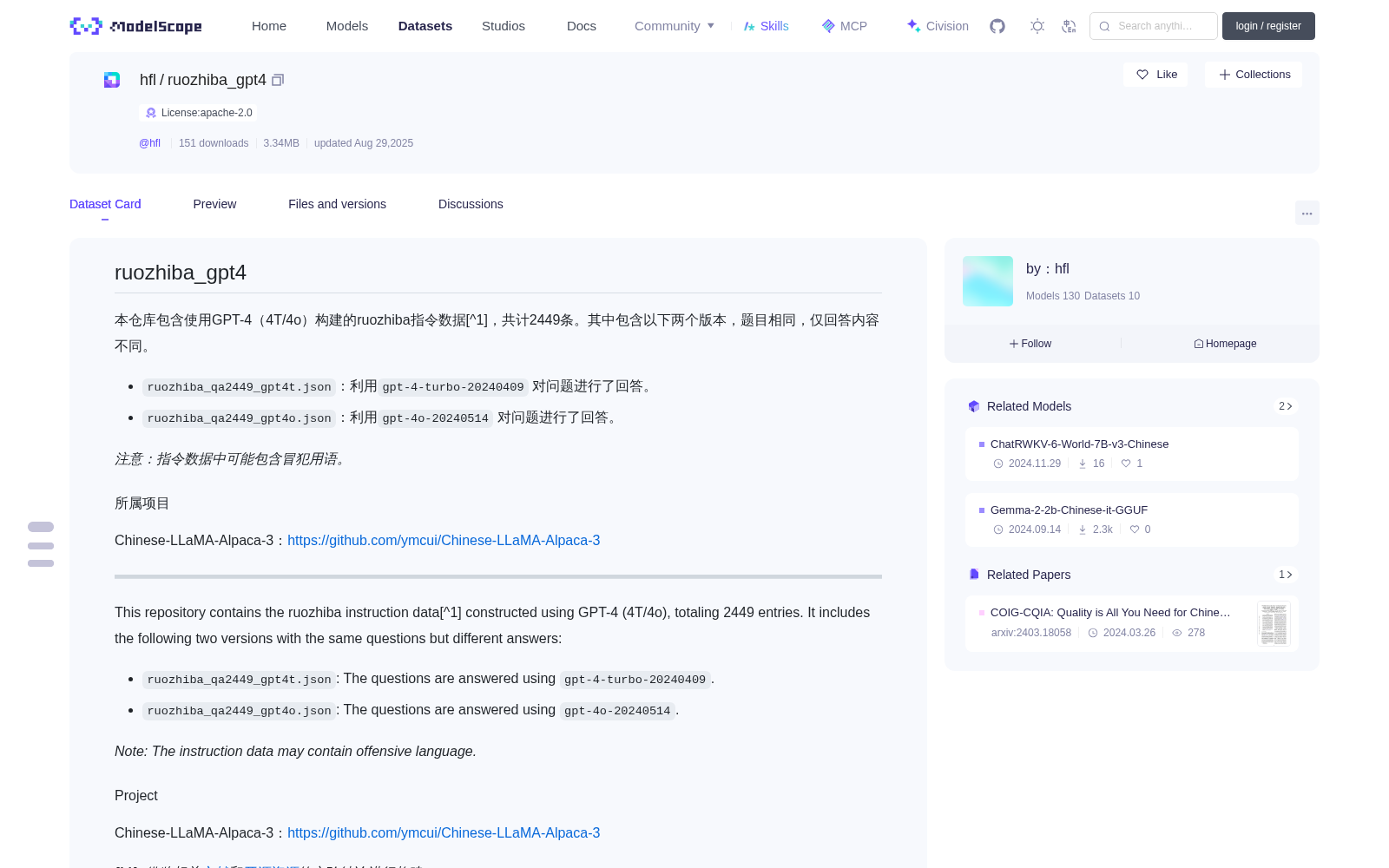Click the 151 downloads text
1389x868 pixels.
(214, 143)
